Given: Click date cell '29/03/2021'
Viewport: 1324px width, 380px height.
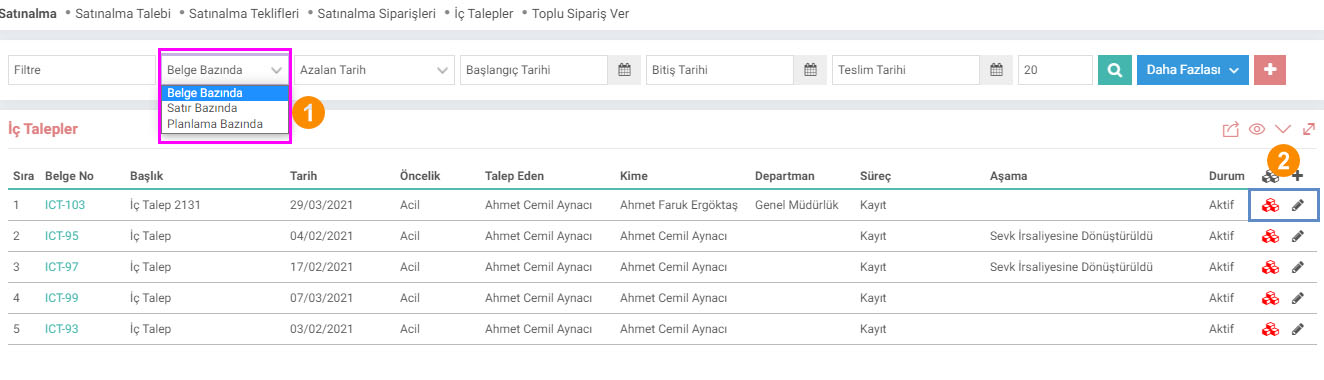Looking at the screenshot, I should point(321,205).
